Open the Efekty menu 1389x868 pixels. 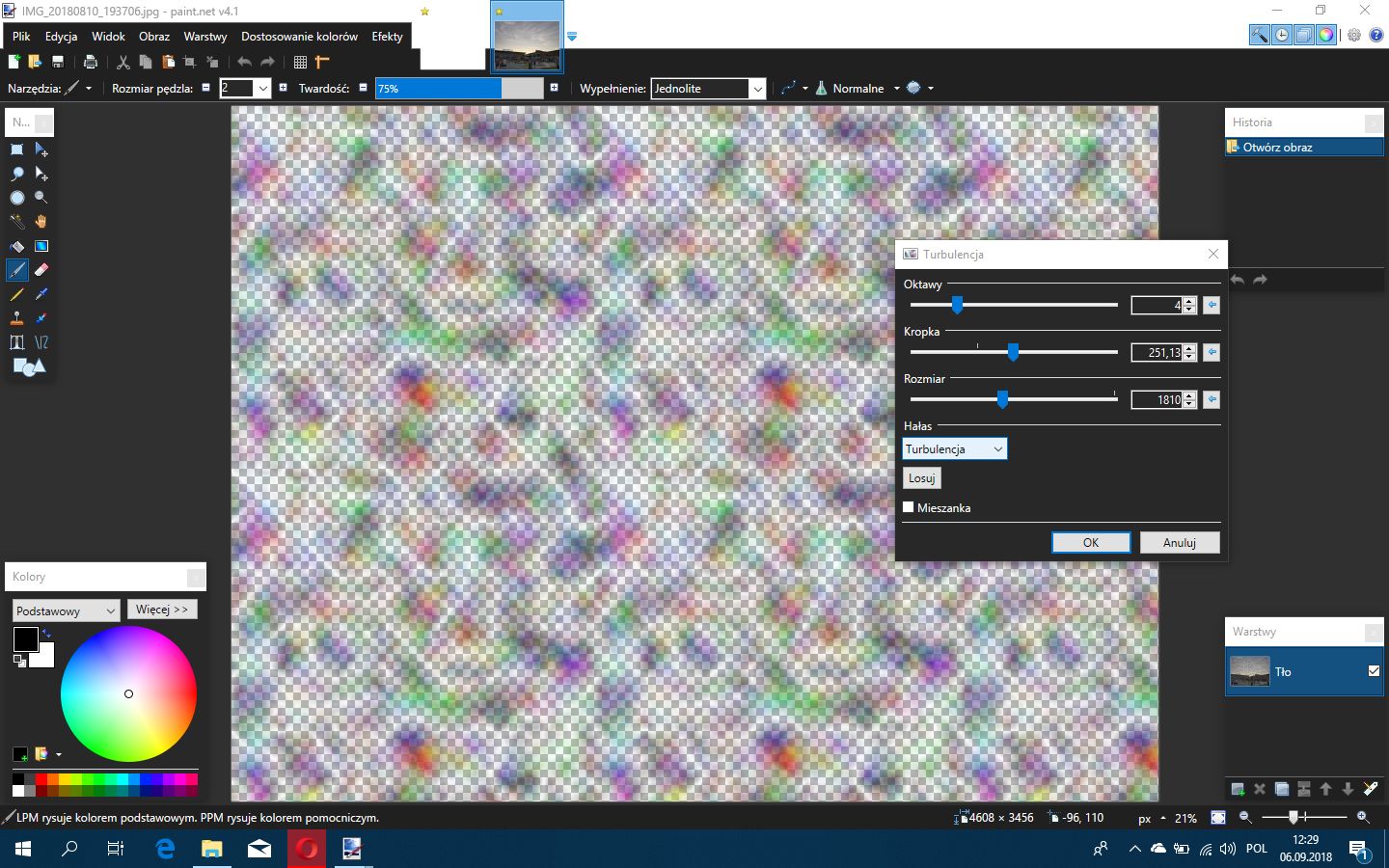click(x=387, y=36)
